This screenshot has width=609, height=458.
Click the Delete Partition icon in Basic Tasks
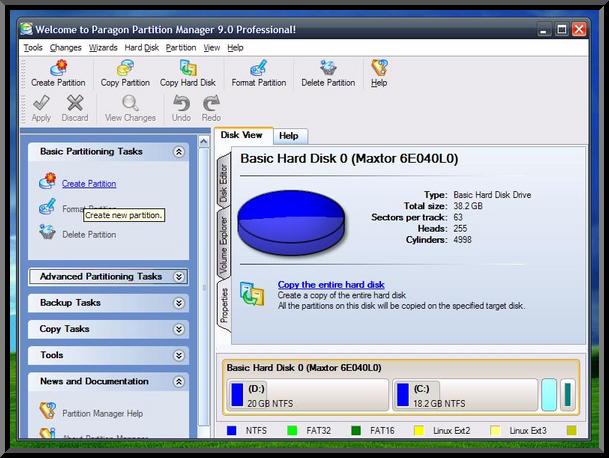pos(47,232)
